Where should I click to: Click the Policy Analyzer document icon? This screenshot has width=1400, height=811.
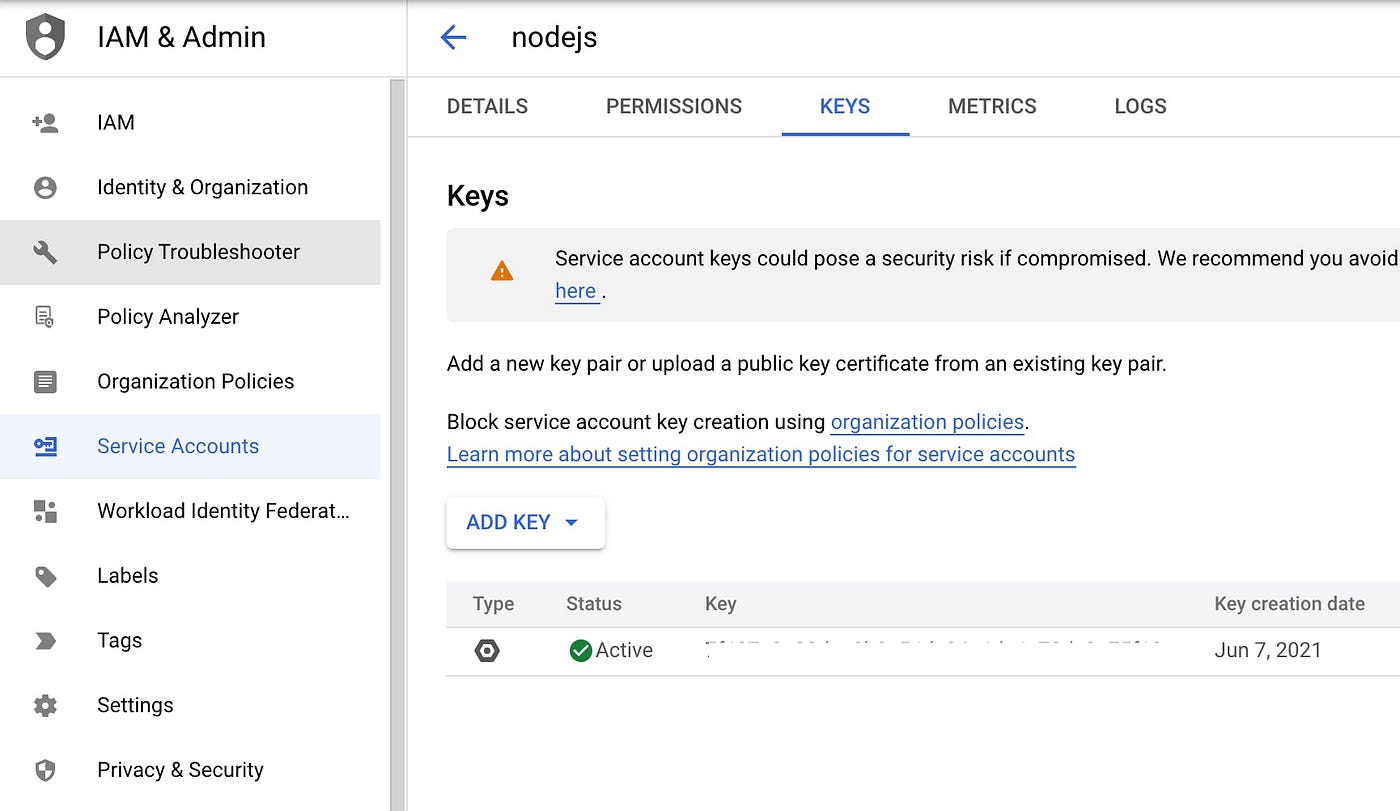(x=45, y=317)
